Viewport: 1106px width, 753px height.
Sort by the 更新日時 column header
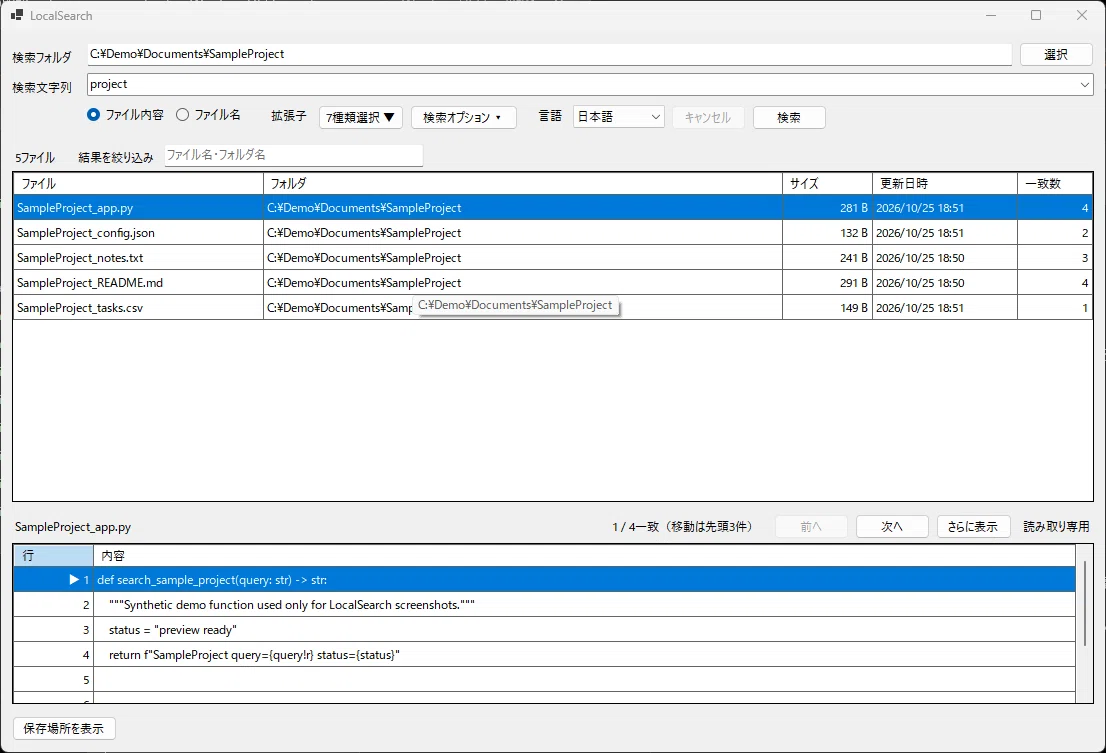945,183
